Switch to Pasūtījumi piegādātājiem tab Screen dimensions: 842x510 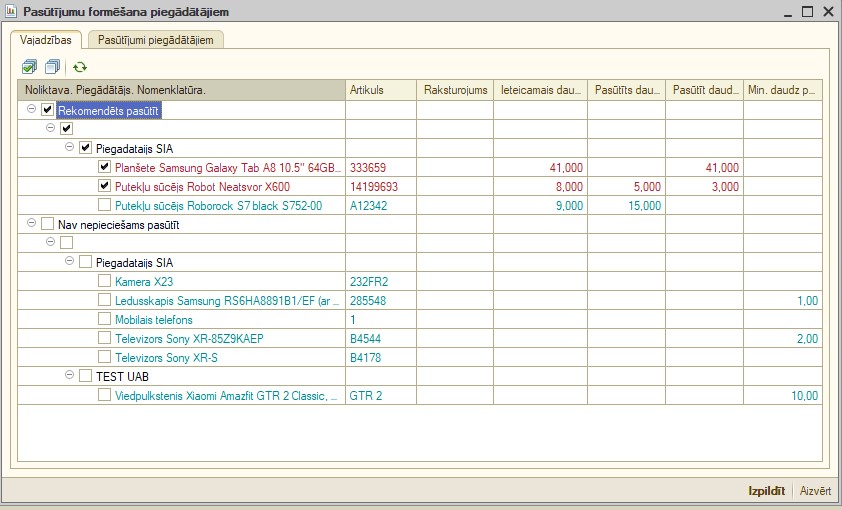click(x=155, y=40)
